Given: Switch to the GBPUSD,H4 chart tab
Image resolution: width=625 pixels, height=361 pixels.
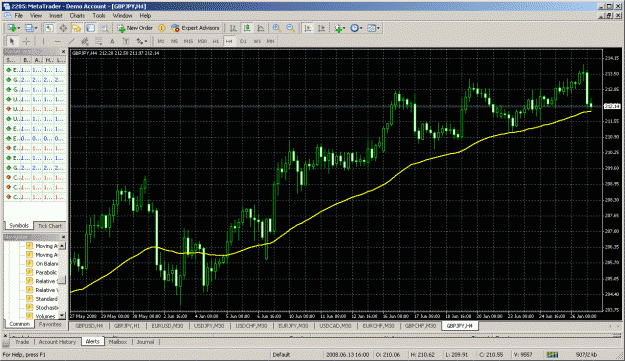Looking at the screenshot, I should tap(89, 326).
